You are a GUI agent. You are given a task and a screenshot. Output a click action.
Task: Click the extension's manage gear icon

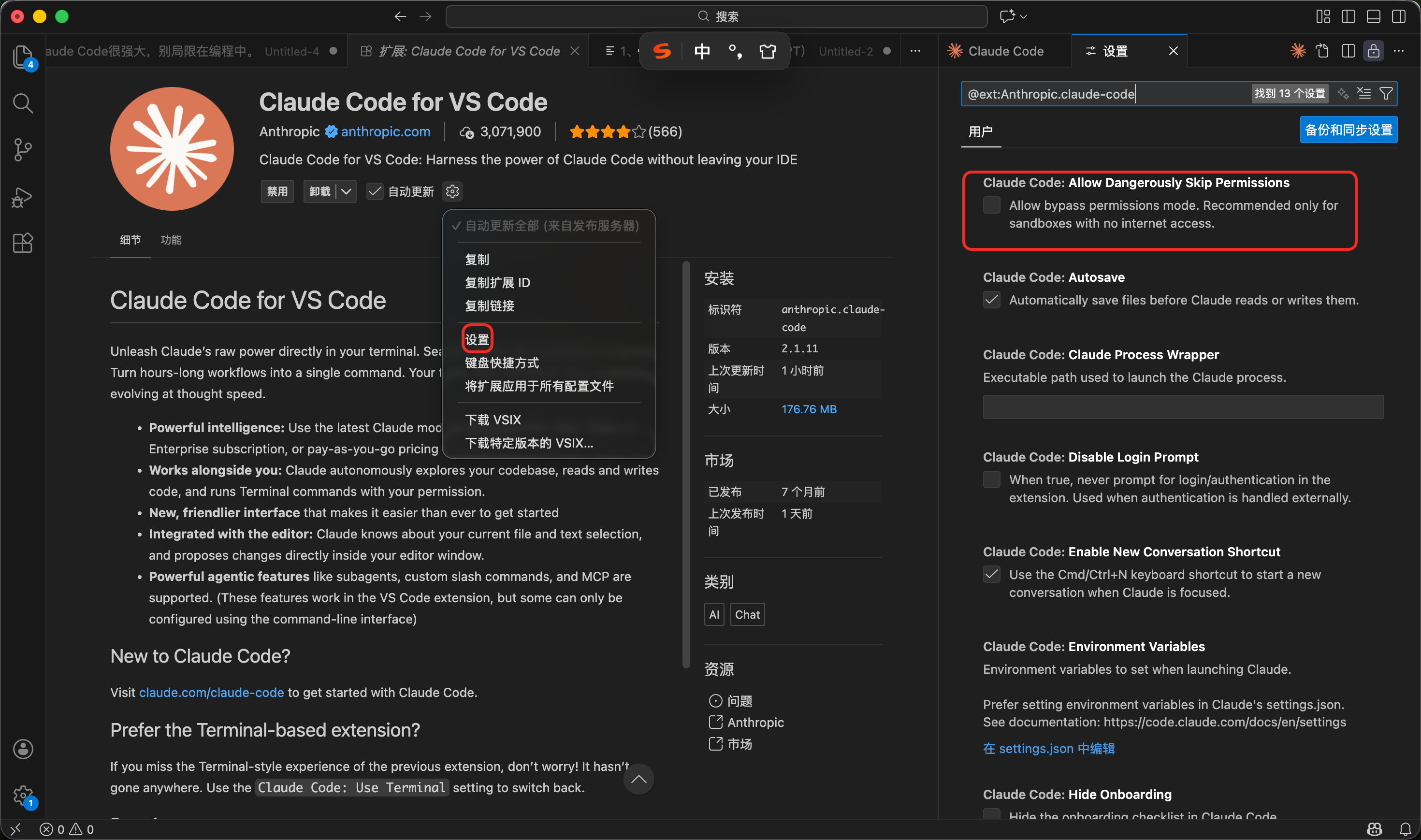click(452, 191)
